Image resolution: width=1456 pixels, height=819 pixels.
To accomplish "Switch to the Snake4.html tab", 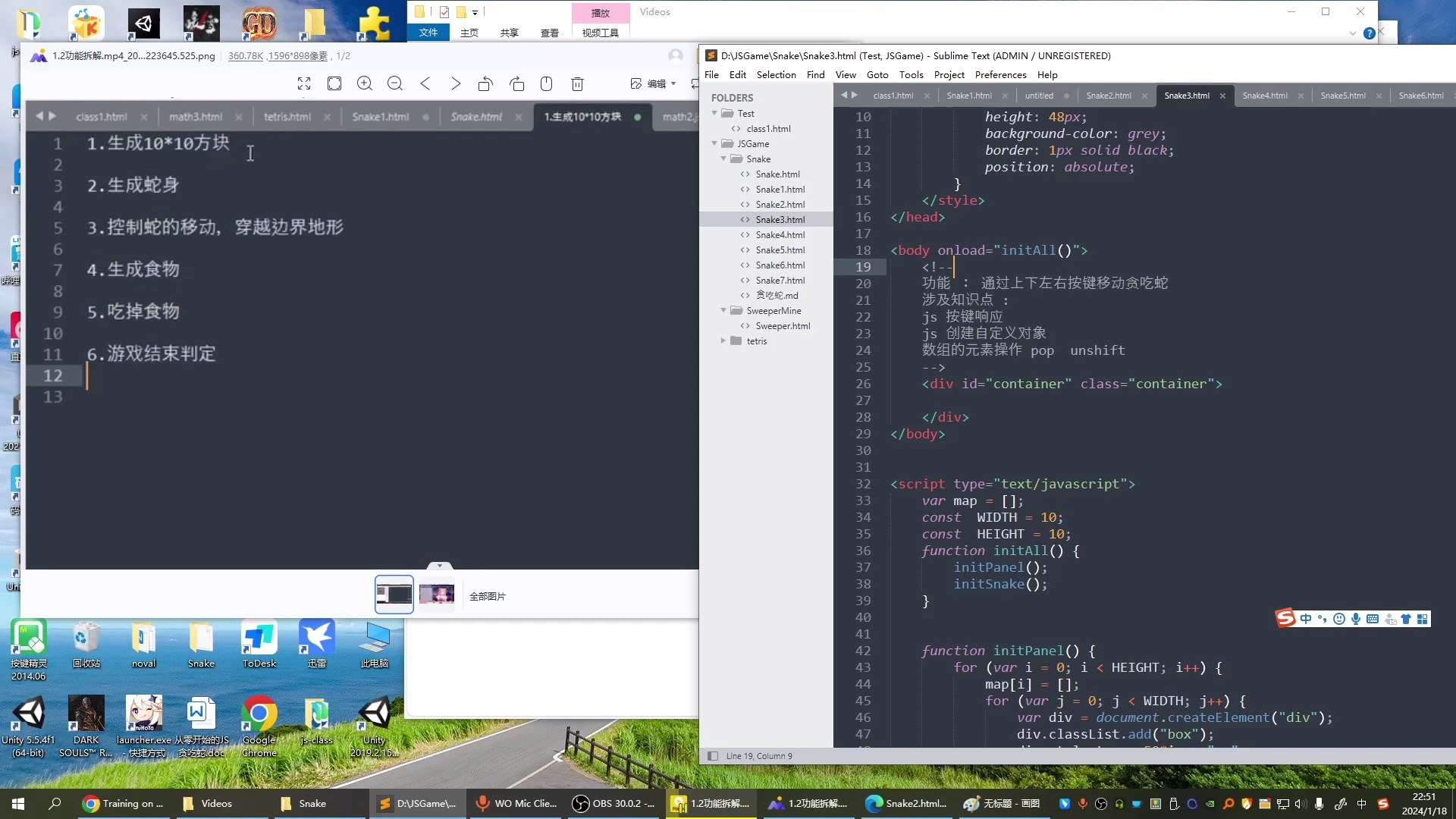I will tap(1264, 96).
